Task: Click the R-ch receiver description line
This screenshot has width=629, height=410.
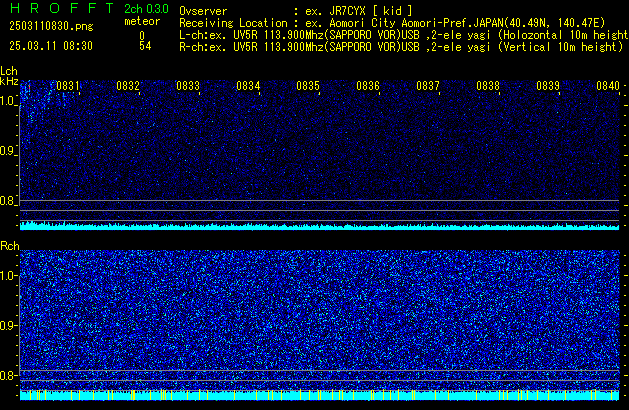Action: click(401, 47)
